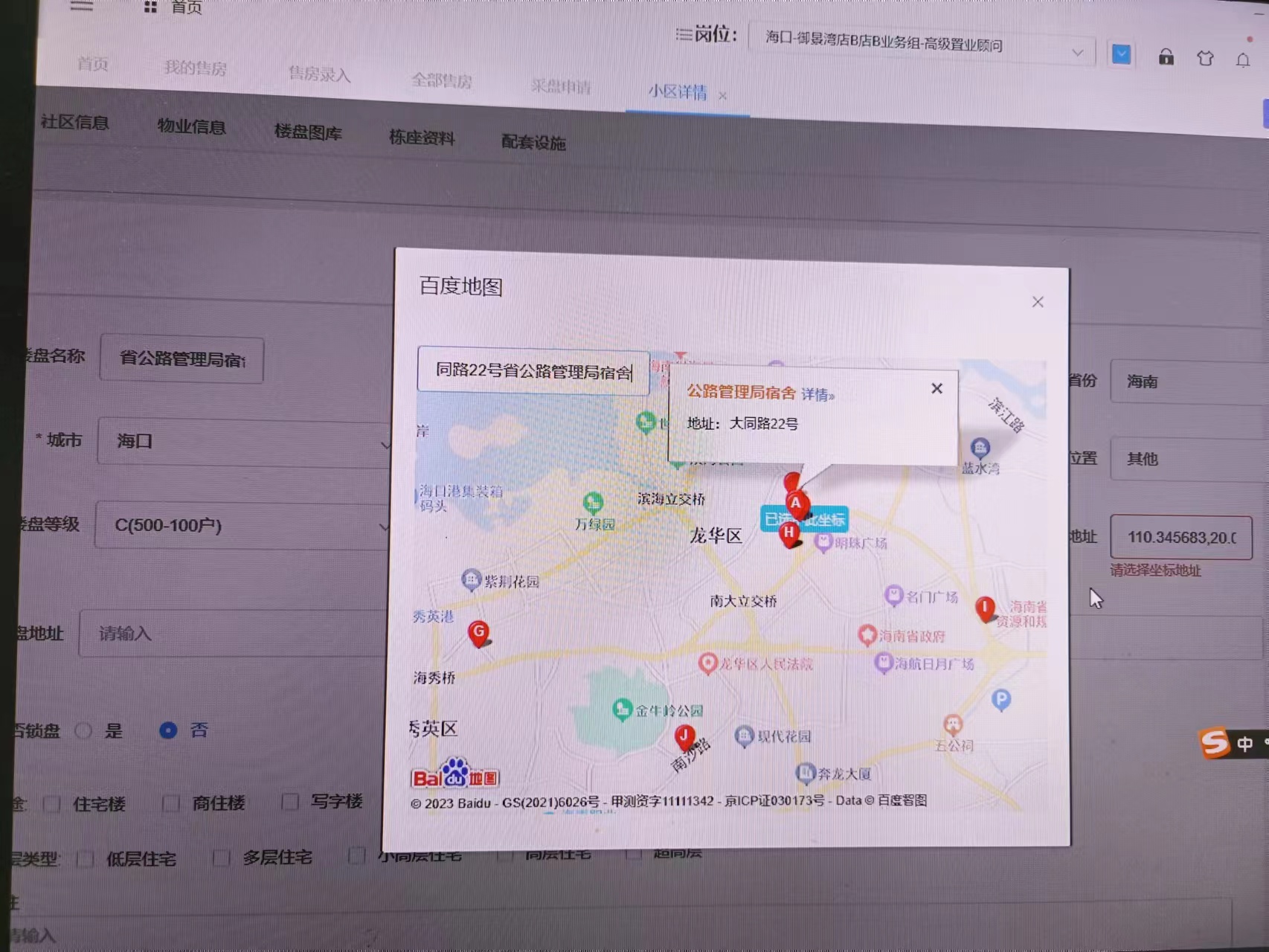Close the map info popup

tap(937, 388)
